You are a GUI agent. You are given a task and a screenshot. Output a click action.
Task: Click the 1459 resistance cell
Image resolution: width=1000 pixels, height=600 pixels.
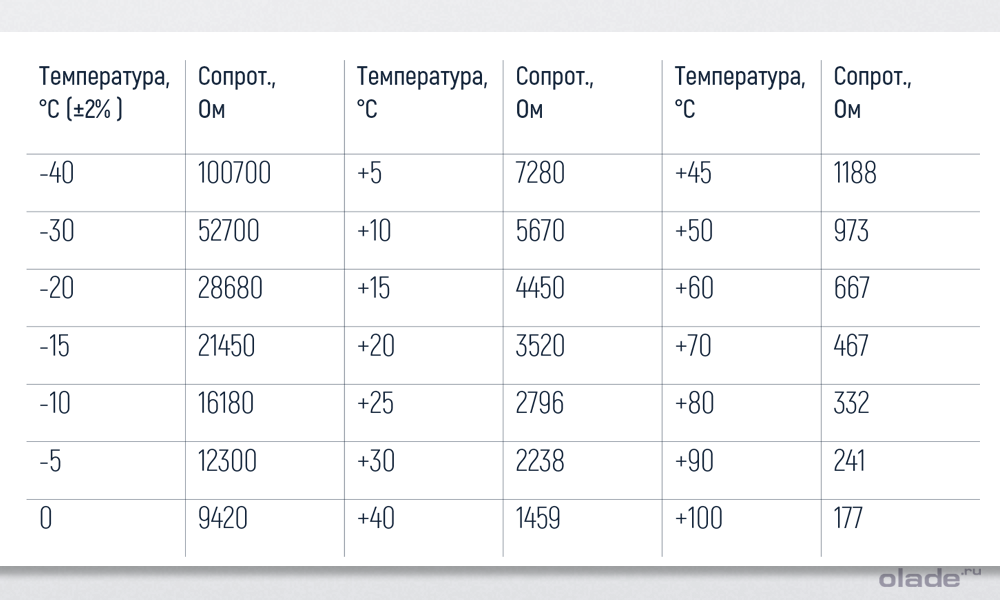538,518
